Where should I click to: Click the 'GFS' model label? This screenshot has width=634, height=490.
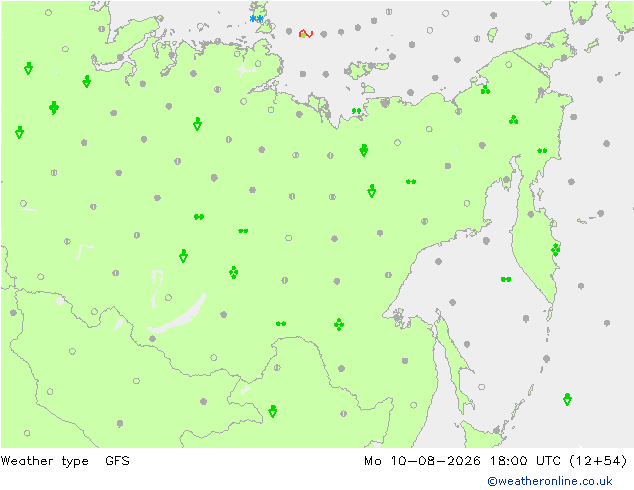pos(117,460)
